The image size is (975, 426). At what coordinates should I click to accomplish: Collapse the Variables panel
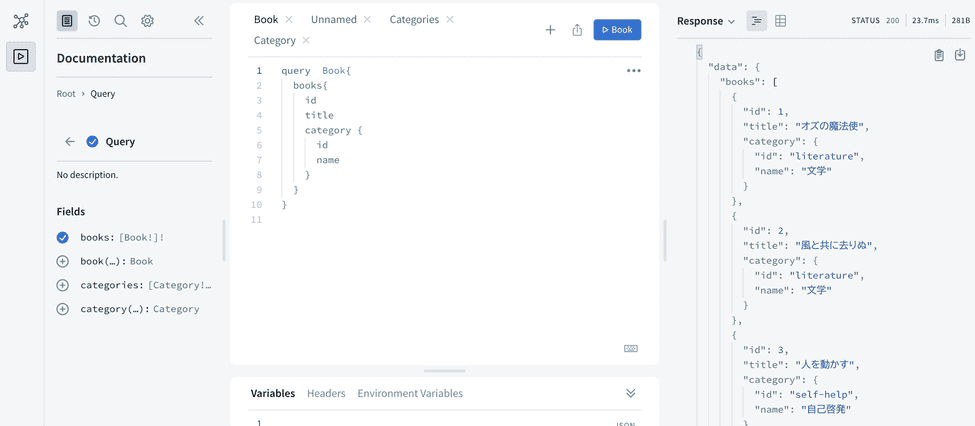point(630,393)
